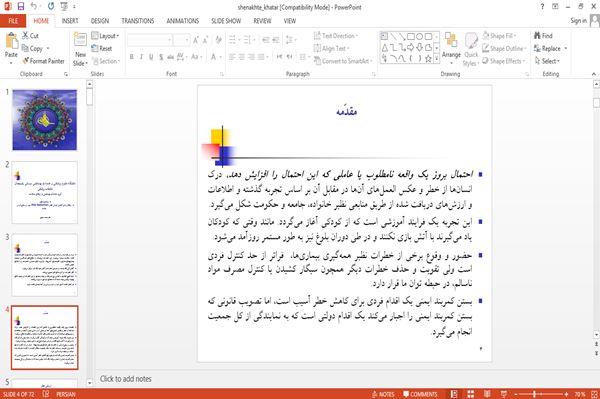Open the Select dropdown in Editing
Image resolution: width=600 pixels, height=399 pixels.
547,61
